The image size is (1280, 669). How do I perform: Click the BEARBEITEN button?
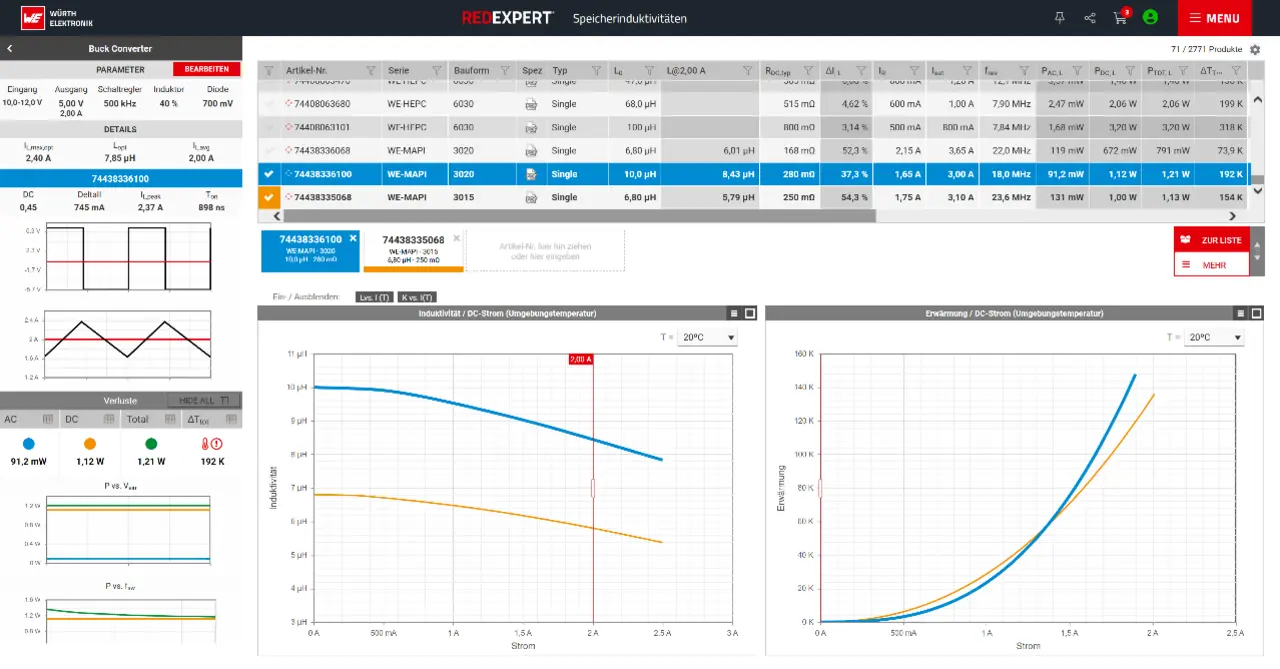tap(206, 69)
